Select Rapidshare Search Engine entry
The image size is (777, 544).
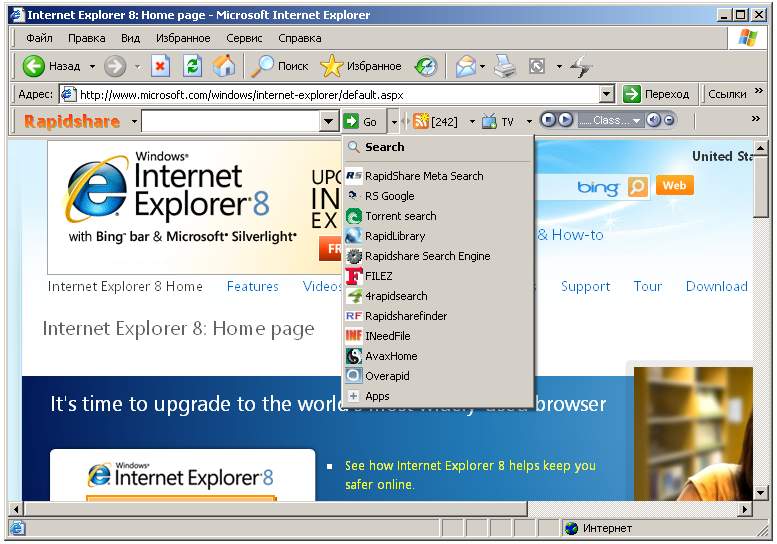(438, 256)
